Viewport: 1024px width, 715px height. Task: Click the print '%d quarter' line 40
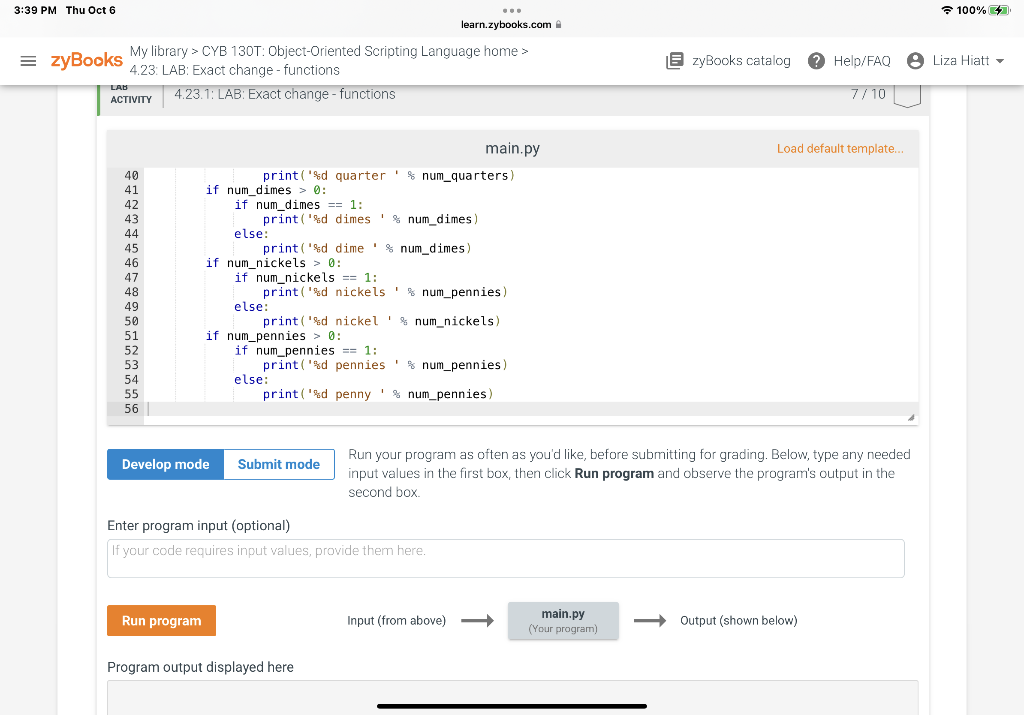coord(389,176)
